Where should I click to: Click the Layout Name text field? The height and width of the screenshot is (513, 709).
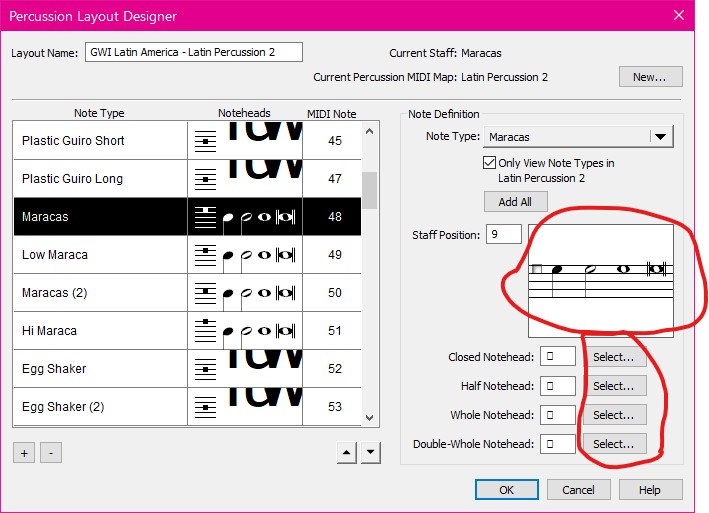coord(192,52)
